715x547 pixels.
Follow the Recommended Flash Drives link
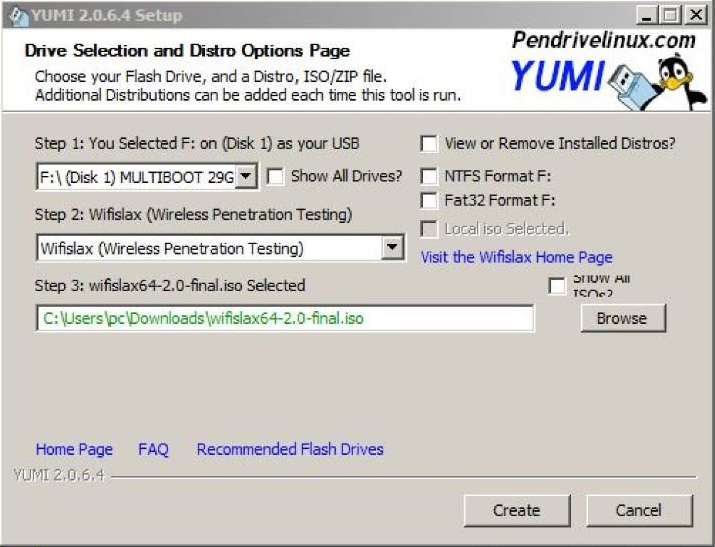click(x=290, y=449)
